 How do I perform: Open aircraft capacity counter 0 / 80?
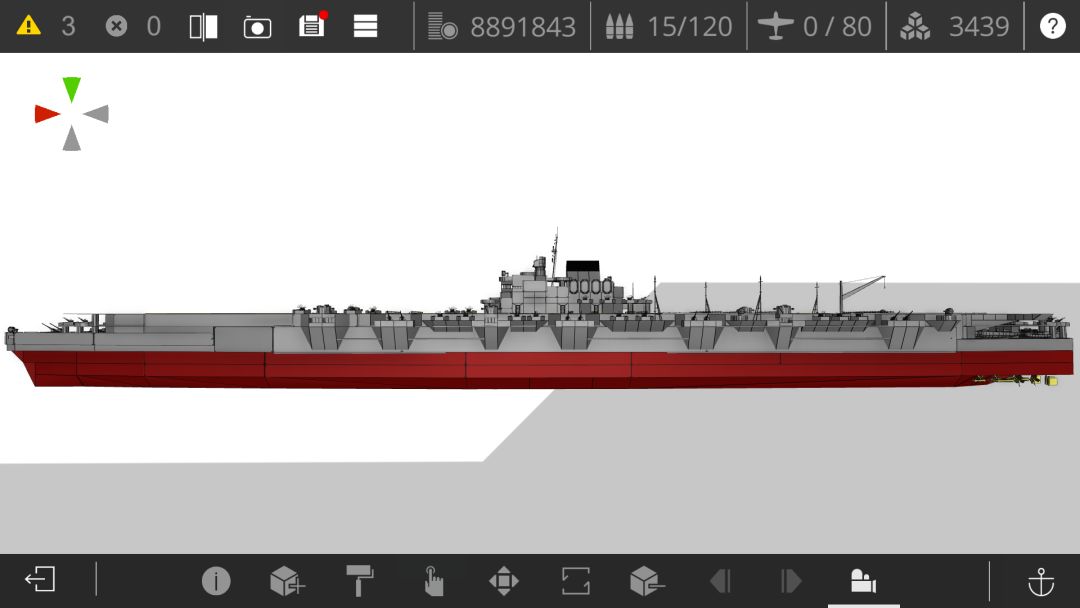815,27
